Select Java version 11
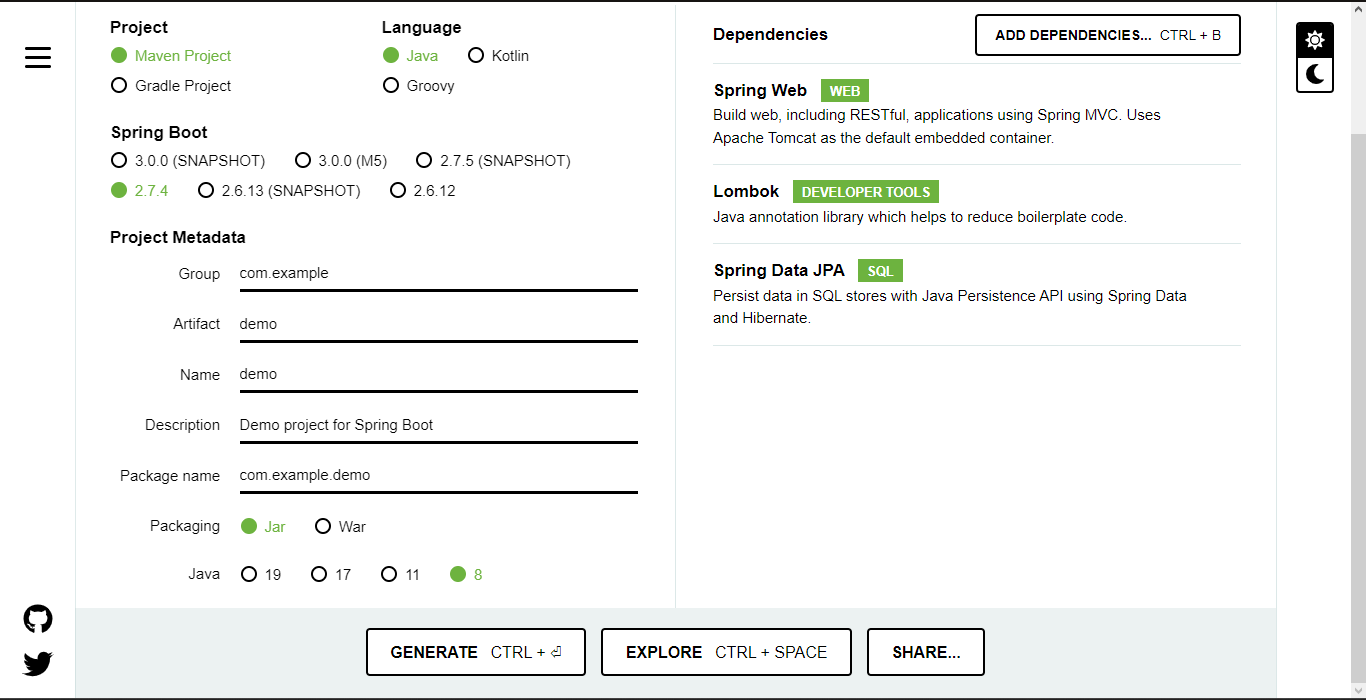Viewport: 1366px width, 700px height. [x=400, y=574]
